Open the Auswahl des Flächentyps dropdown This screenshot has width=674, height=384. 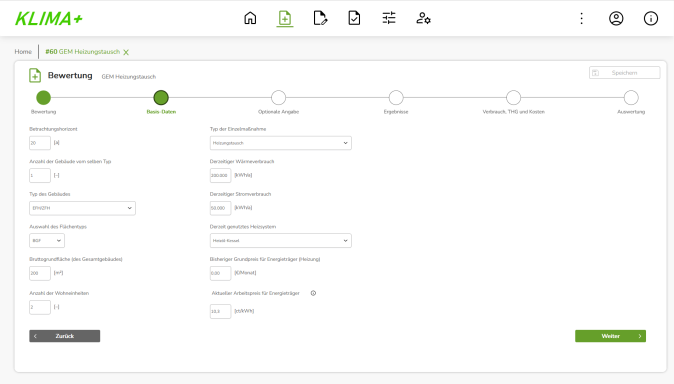47,241
